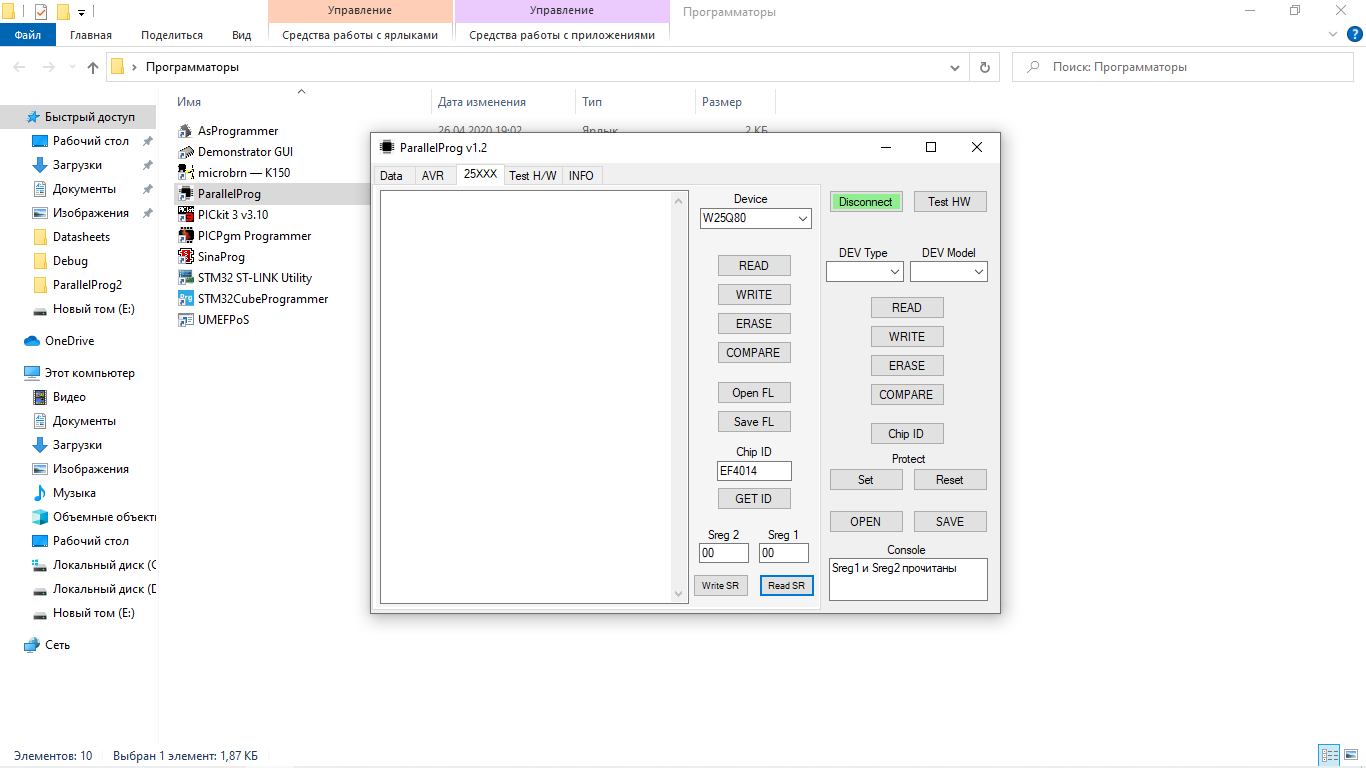
Task: Open Quick Access Toolbar customize dropdown arrow
Action: 80,12
